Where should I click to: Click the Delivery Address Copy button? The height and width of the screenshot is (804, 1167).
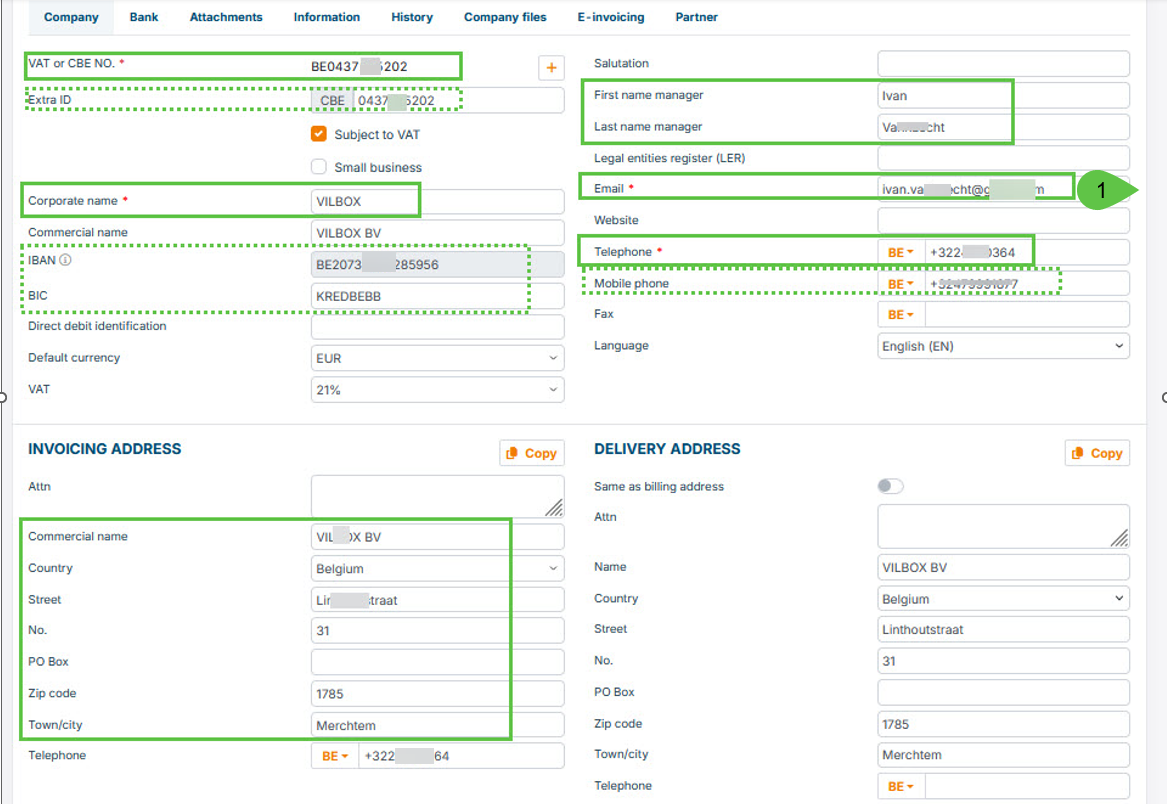coord(1097,453)
